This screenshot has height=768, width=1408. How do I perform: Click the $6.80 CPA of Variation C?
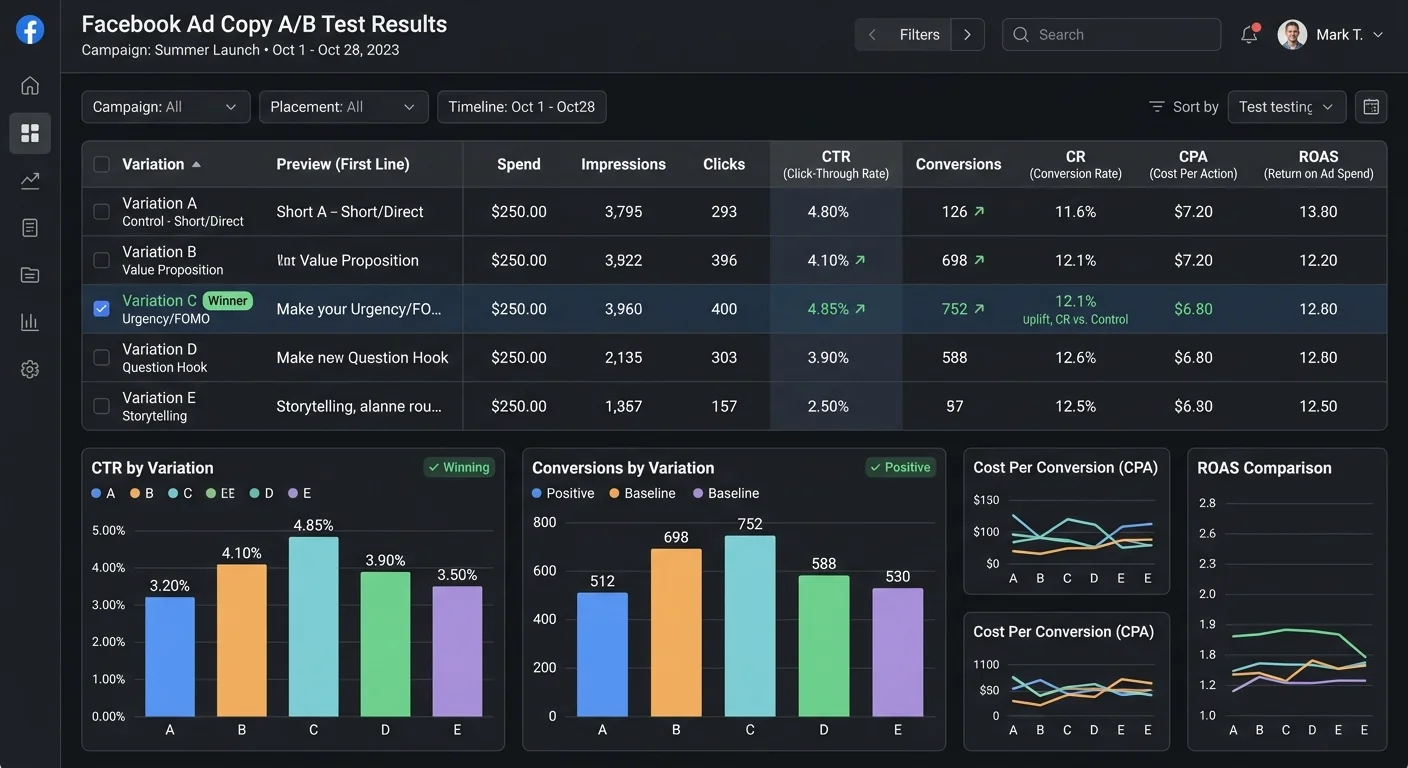click(1193, 309)
